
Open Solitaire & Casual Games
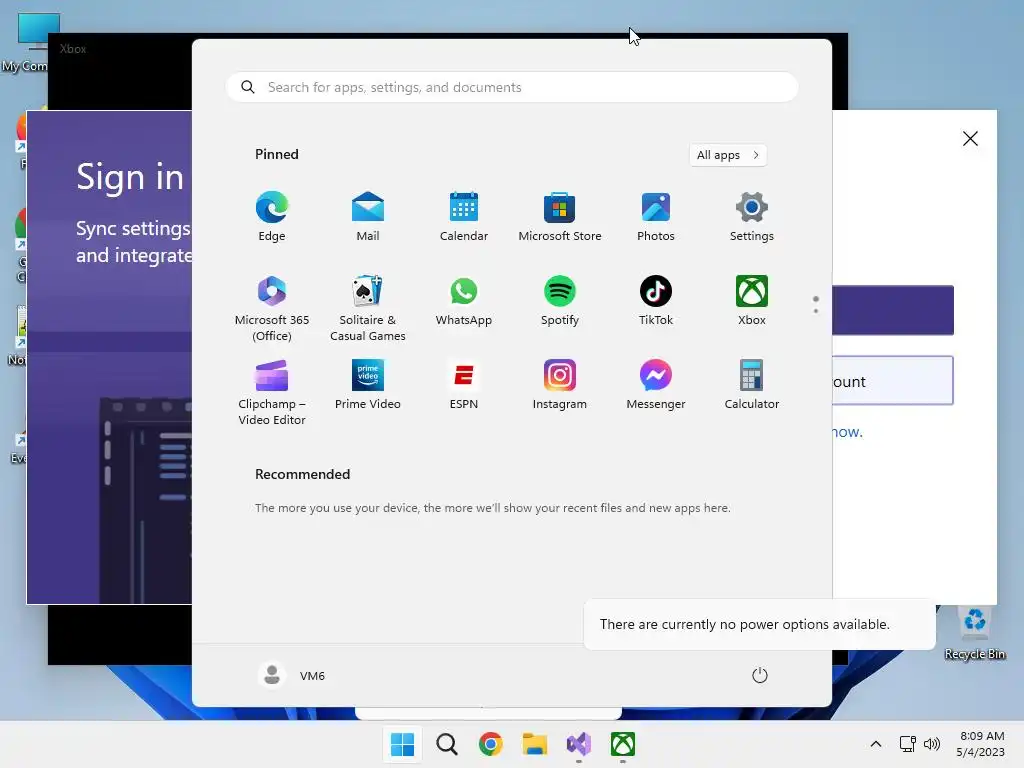pyautogui.click(x=368, y=308)
